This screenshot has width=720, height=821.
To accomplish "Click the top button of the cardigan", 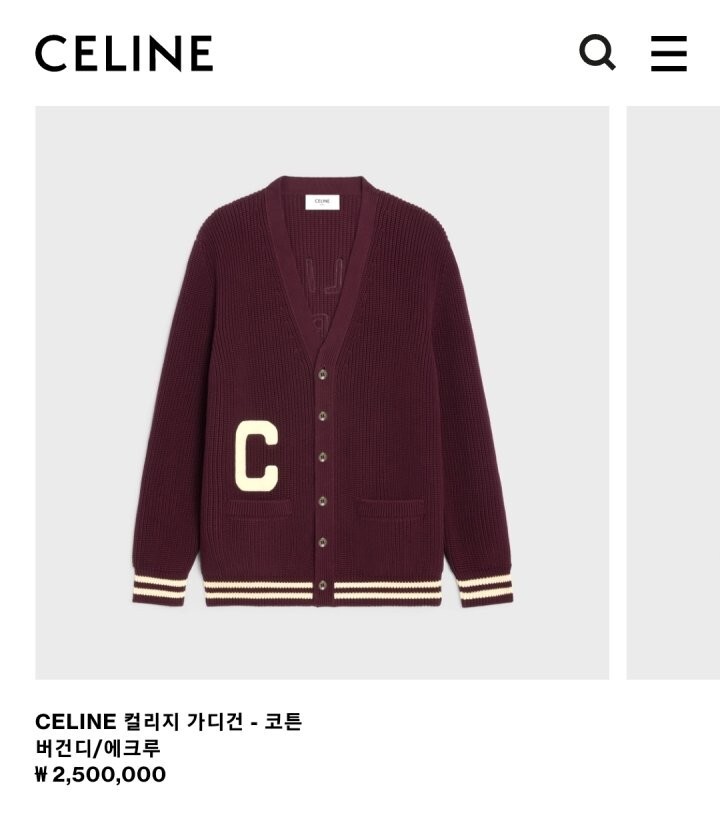I will (x=323, y=374).
